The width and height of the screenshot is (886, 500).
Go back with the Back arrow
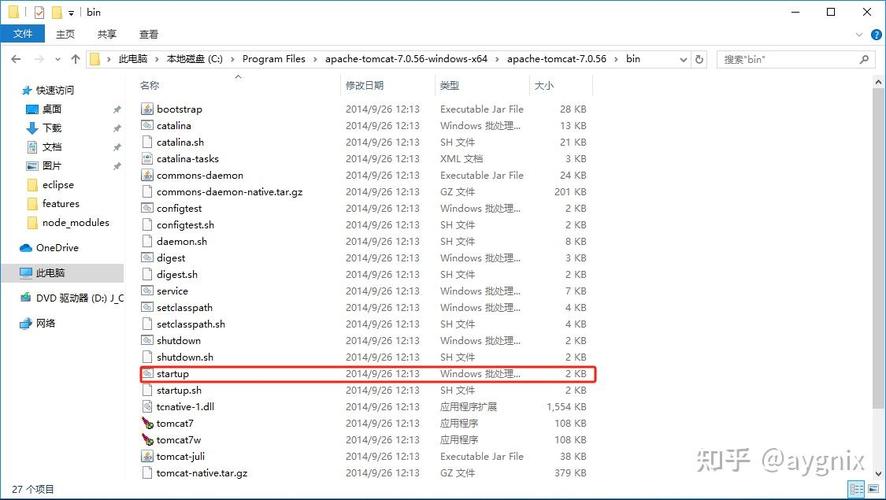(x=14, y=59)
